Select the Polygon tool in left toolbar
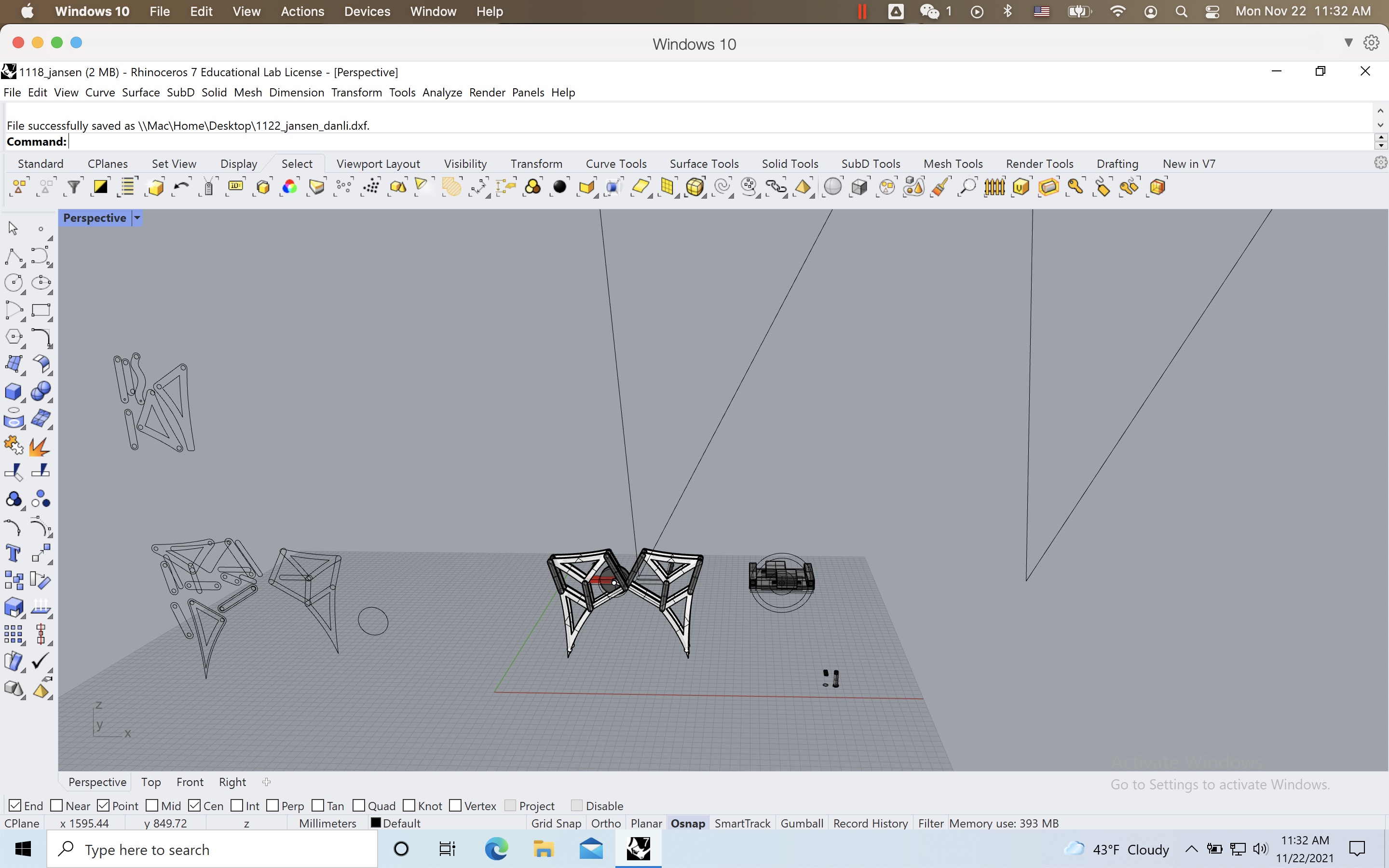1389x868 pixels. click(x=14, y=338)
